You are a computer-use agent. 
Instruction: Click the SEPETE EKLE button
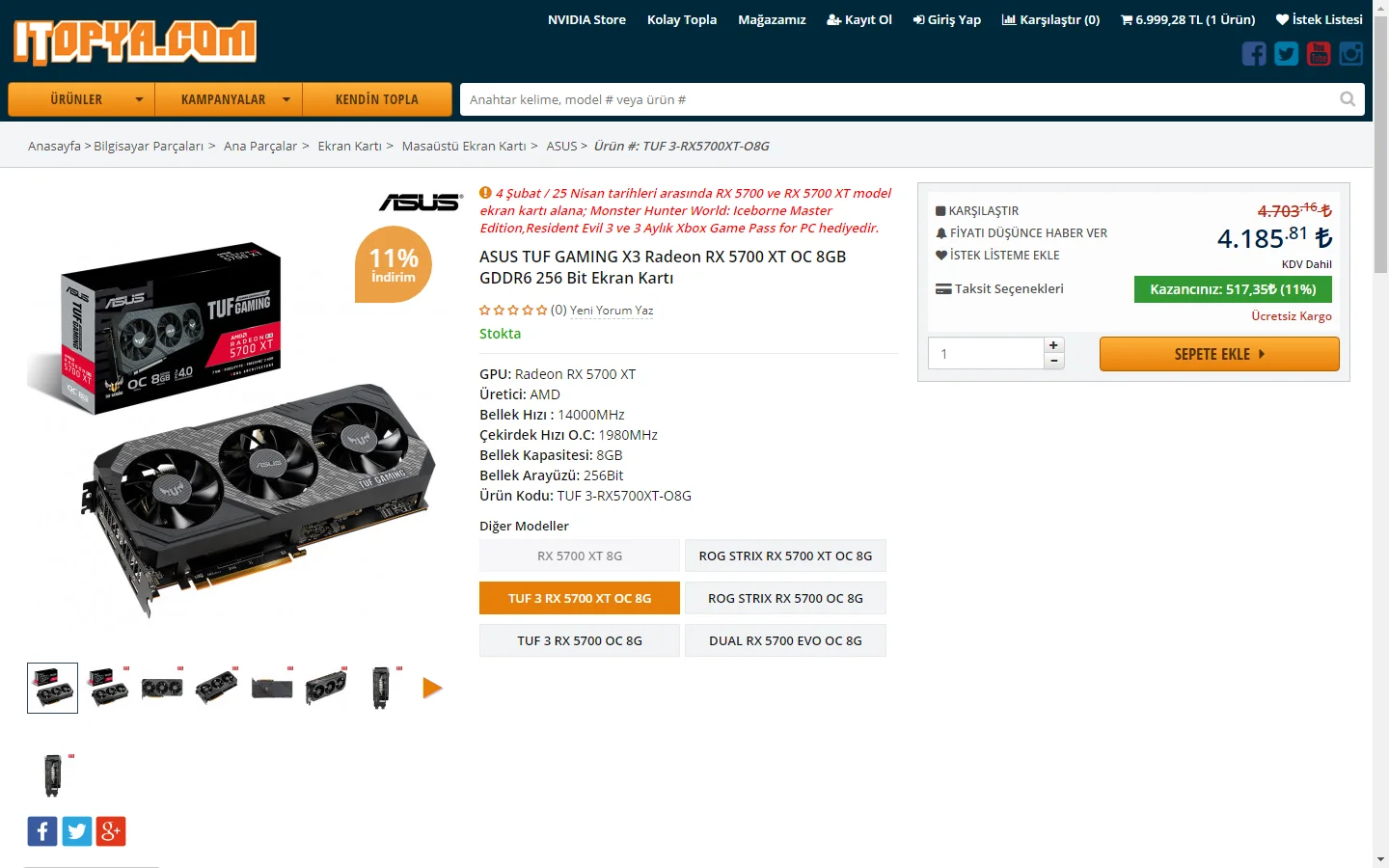[x=1219, y=354]
